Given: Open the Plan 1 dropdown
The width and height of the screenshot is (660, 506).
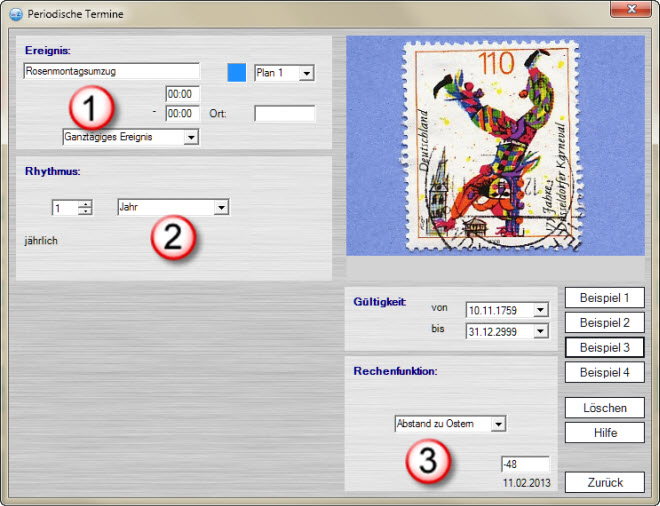Looking at the screenshot, I should coord(307,73).
